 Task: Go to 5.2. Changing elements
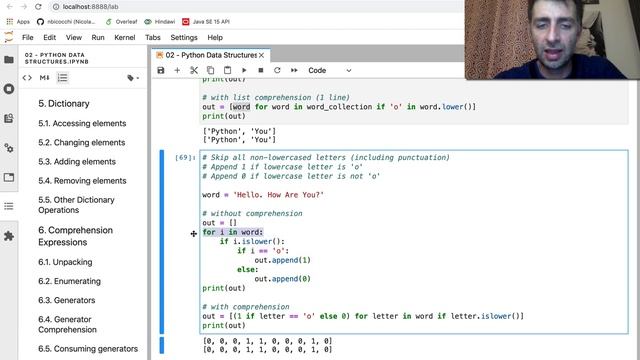tap(82, 142)
